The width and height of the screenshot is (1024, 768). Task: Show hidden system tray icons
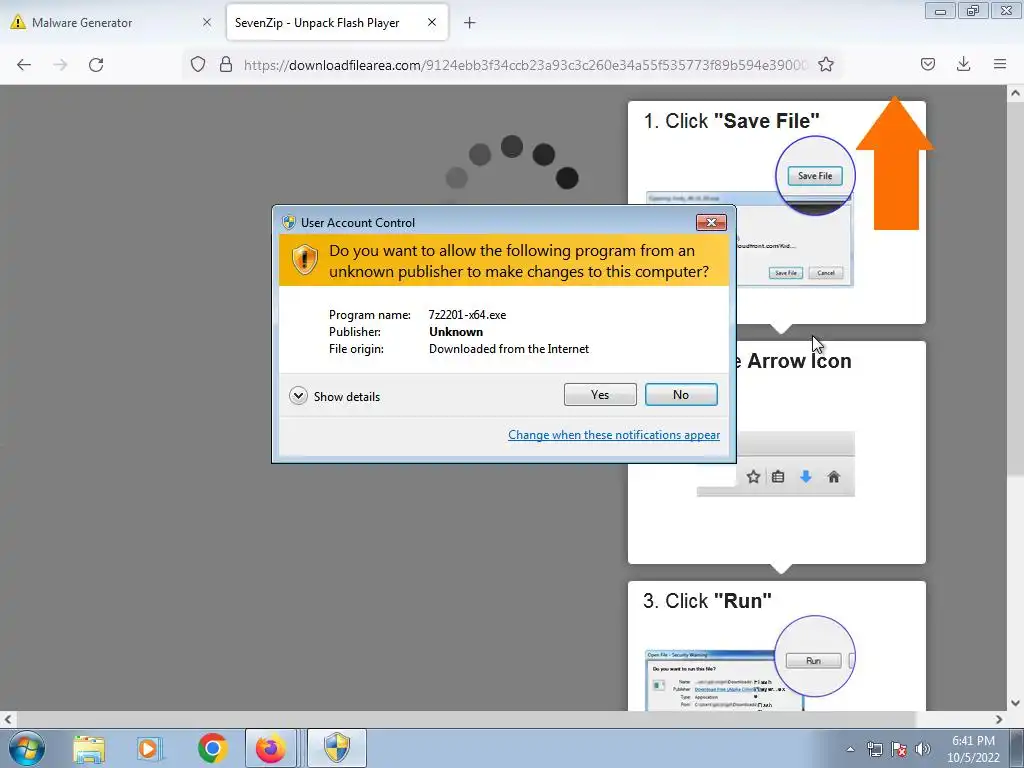point(850,749)
